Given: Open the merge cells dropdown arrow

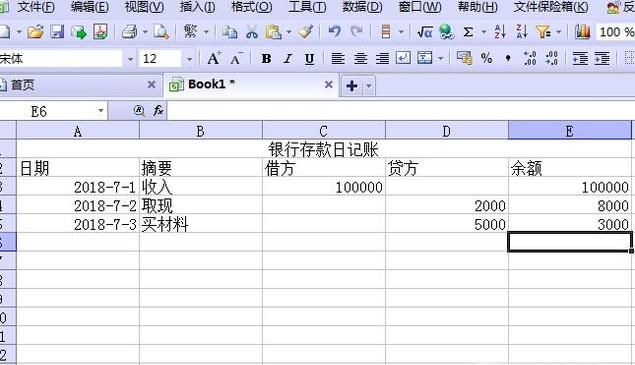Looking at the screenshot, I should [440, 59].
